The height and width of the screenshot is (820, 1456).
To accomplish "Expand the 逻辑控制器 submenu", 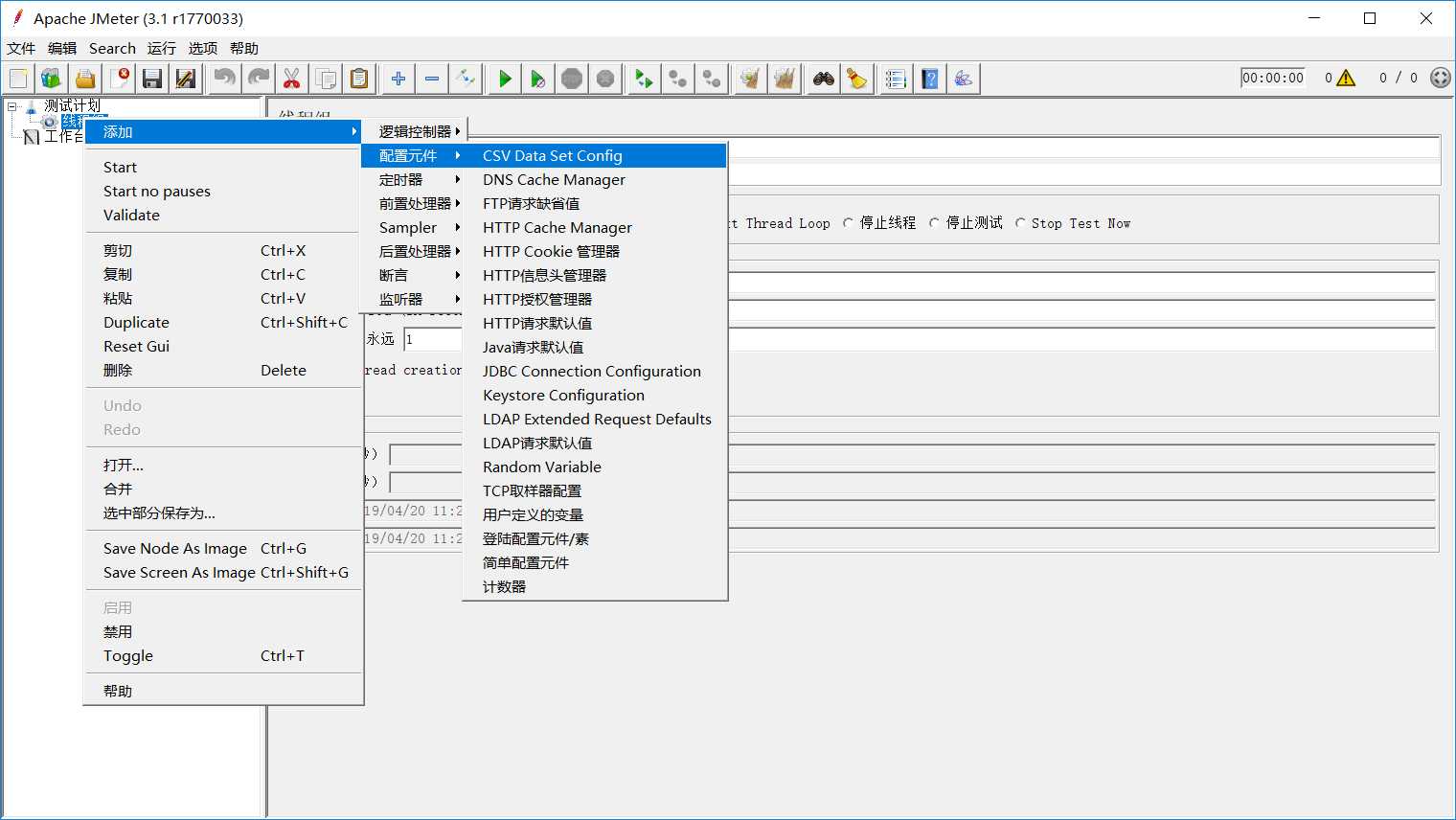I will (414, 131).
